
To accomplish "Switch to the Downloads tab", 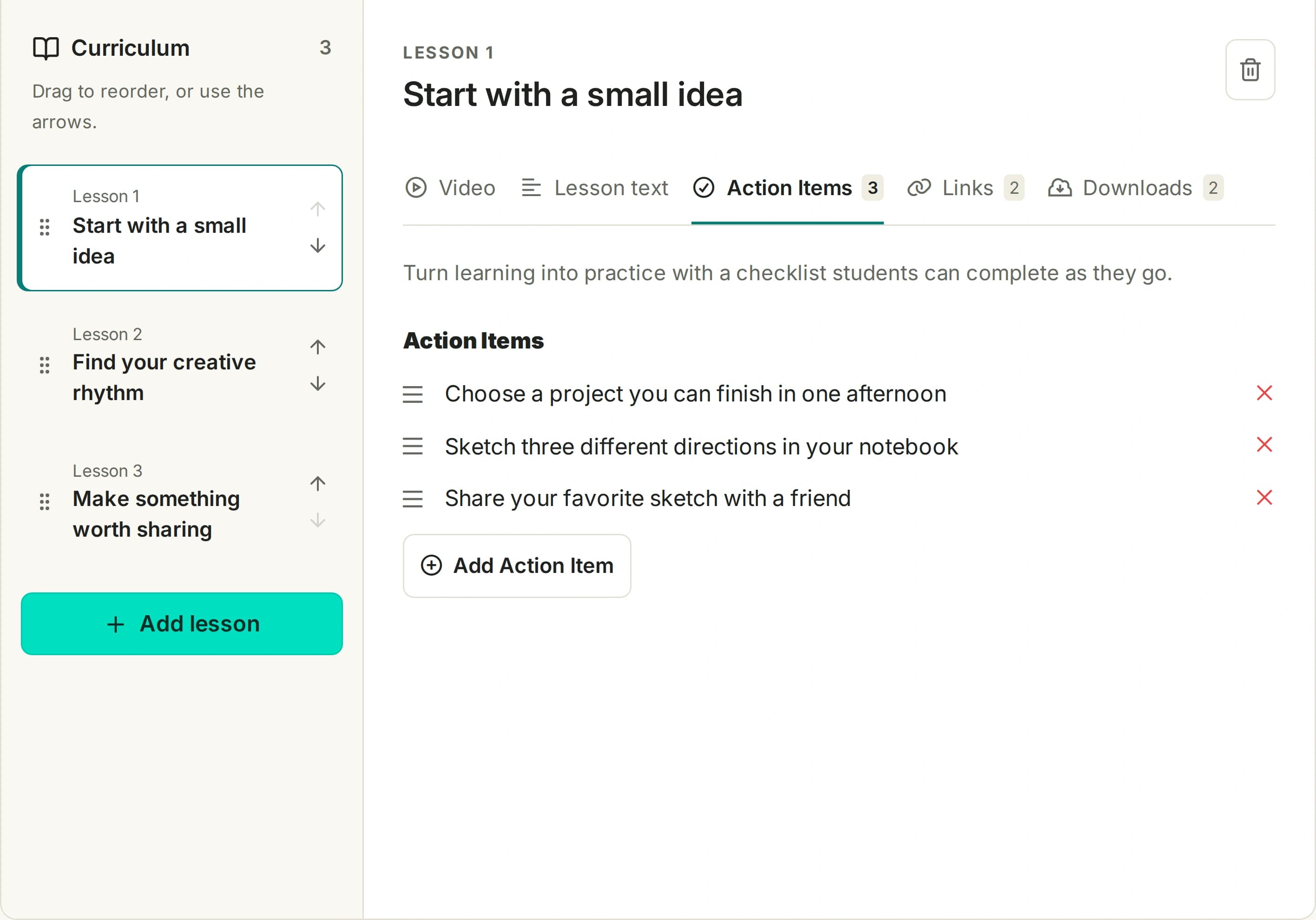I will point(1135,188).
